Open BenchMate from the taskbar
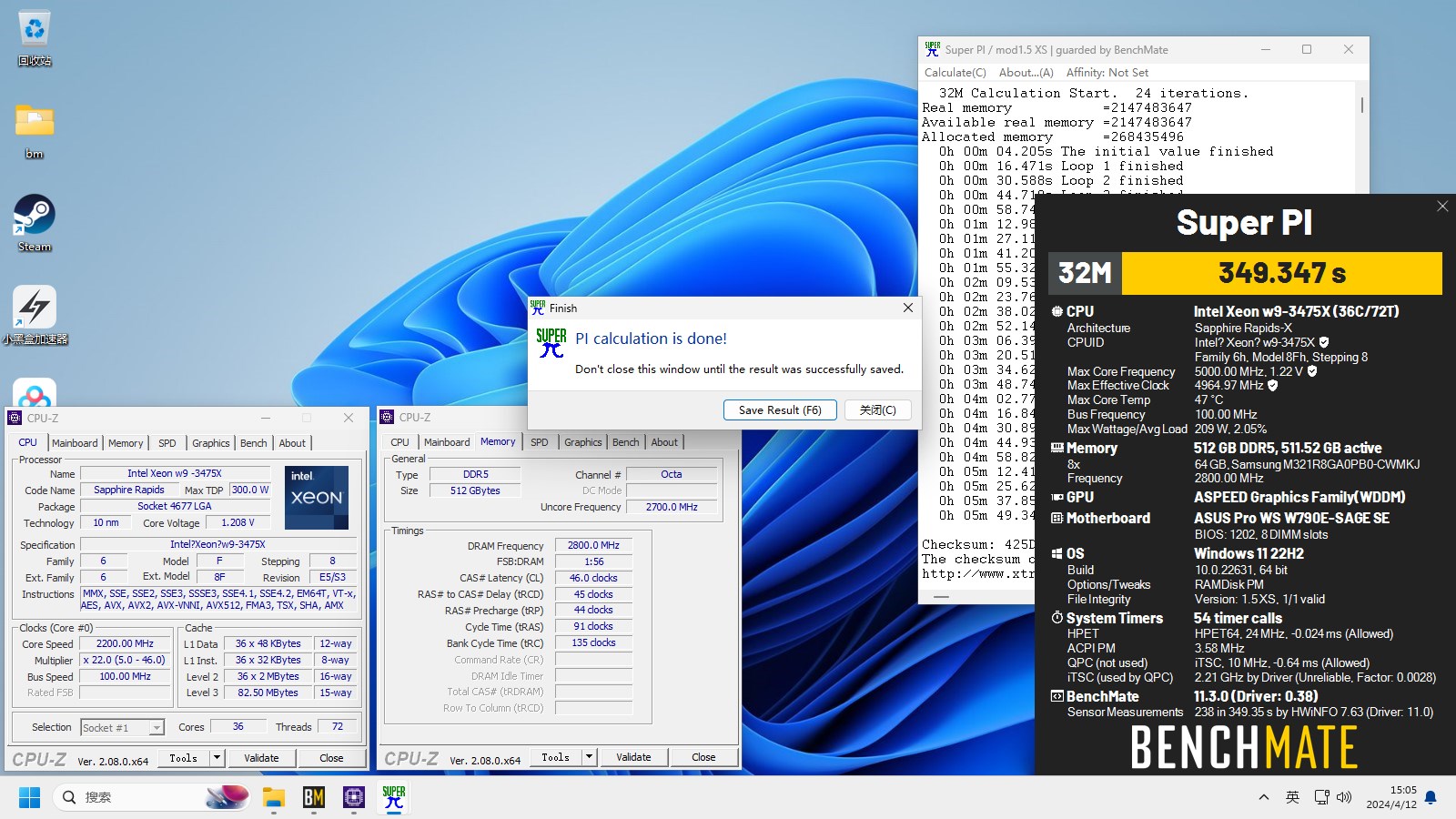The width and height of the screenshot is (1456, 819). click(x=314, y=797)
